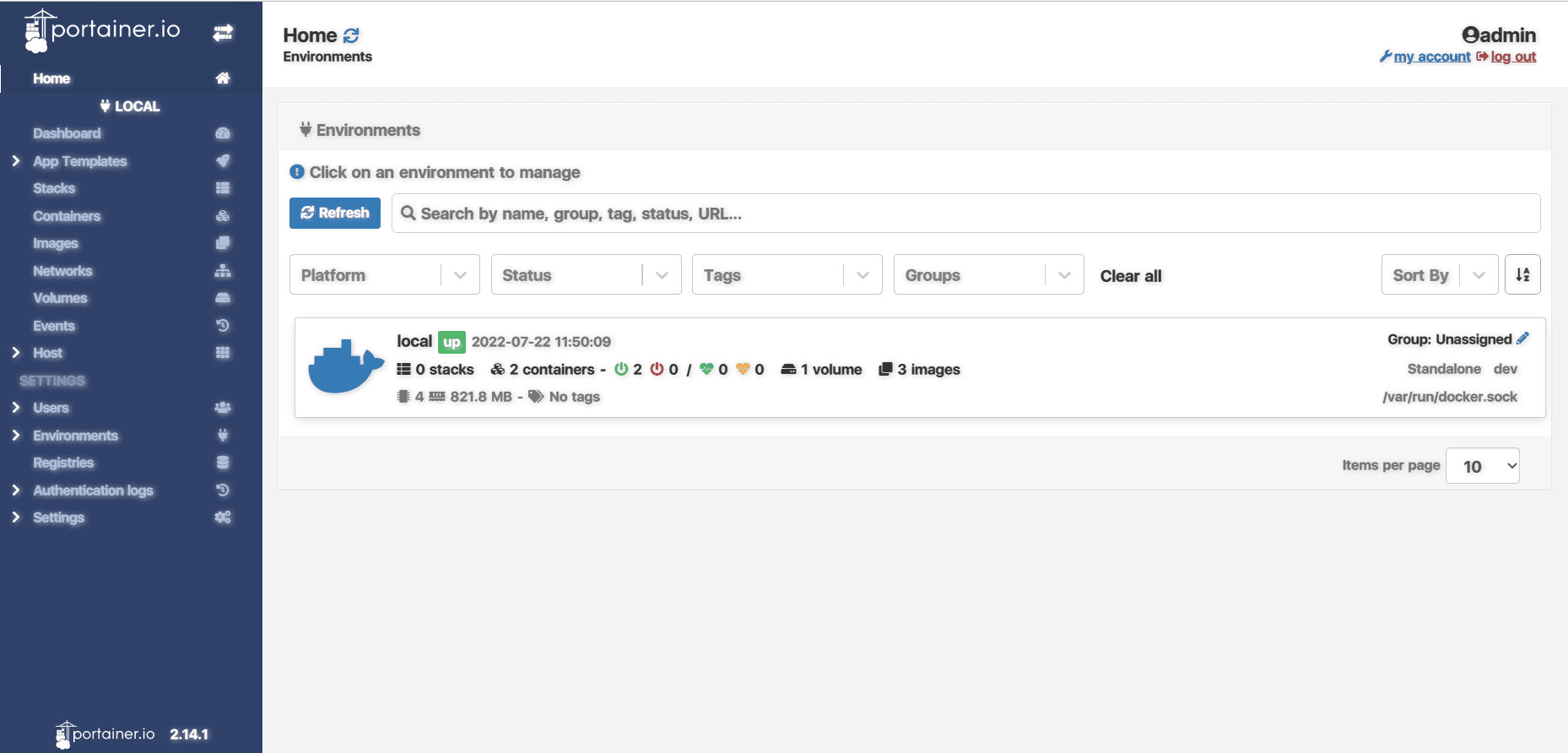The width and height of the screenshot is (1568, 753).
Task: Click the No tags label
Action: 574,397
